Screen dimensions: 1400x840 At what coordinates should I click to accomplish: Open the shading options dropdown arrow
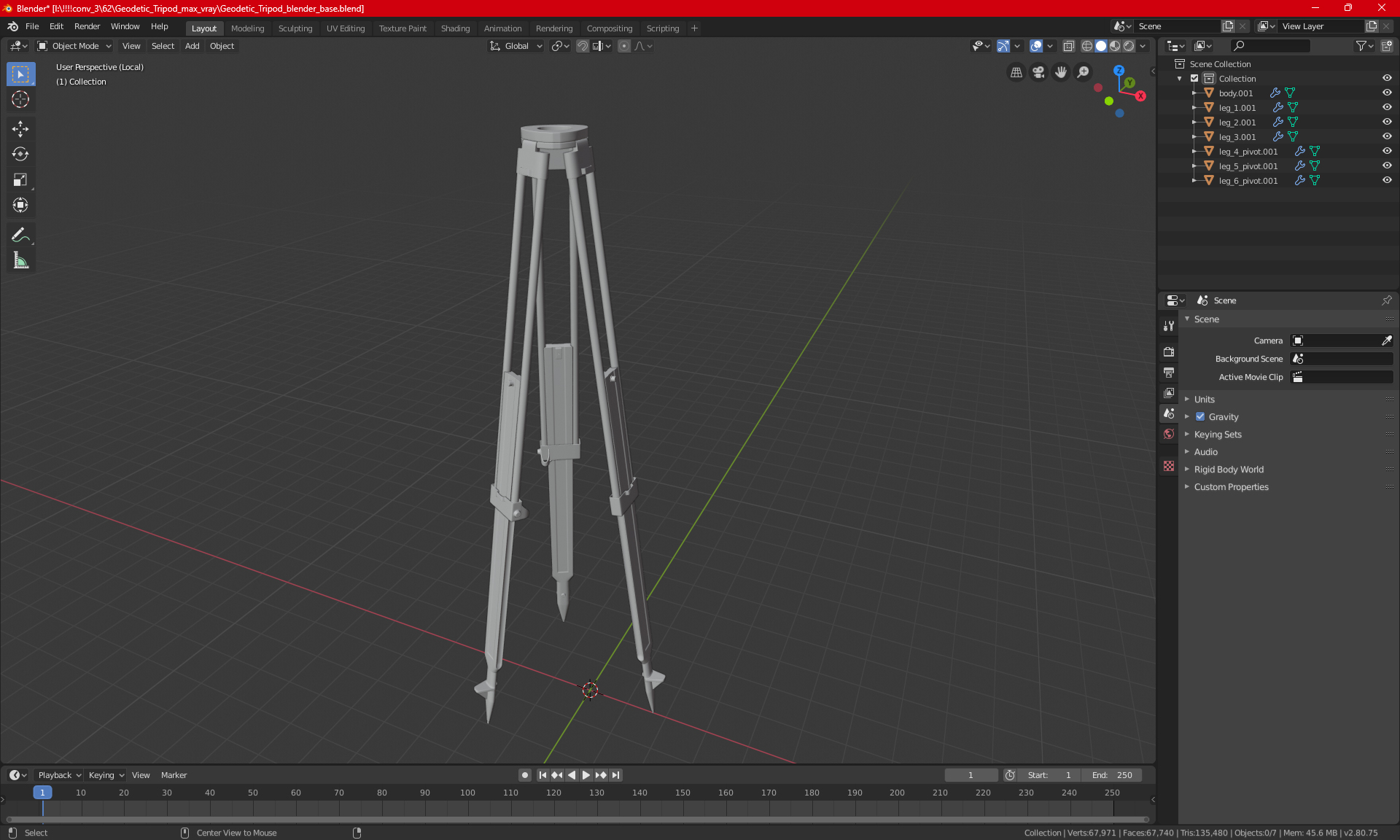tap(1143, 46)
